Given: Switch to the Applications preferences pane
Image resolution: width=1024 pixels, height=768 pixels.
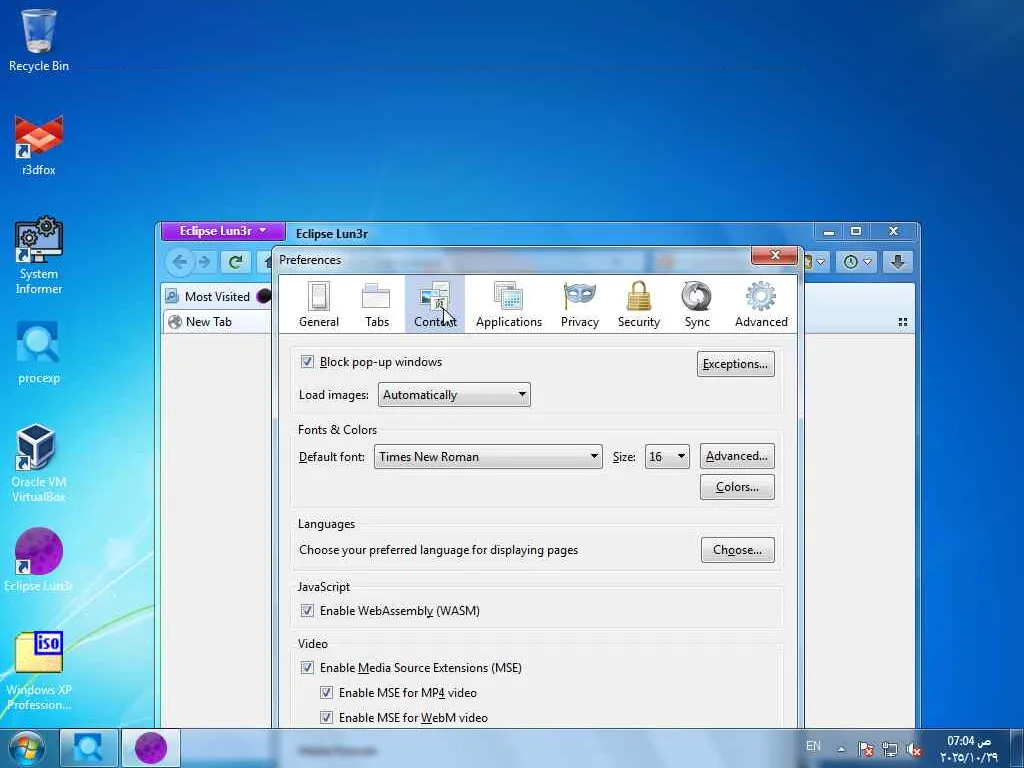Looking at the screenshot, I should tap(509, 304).
